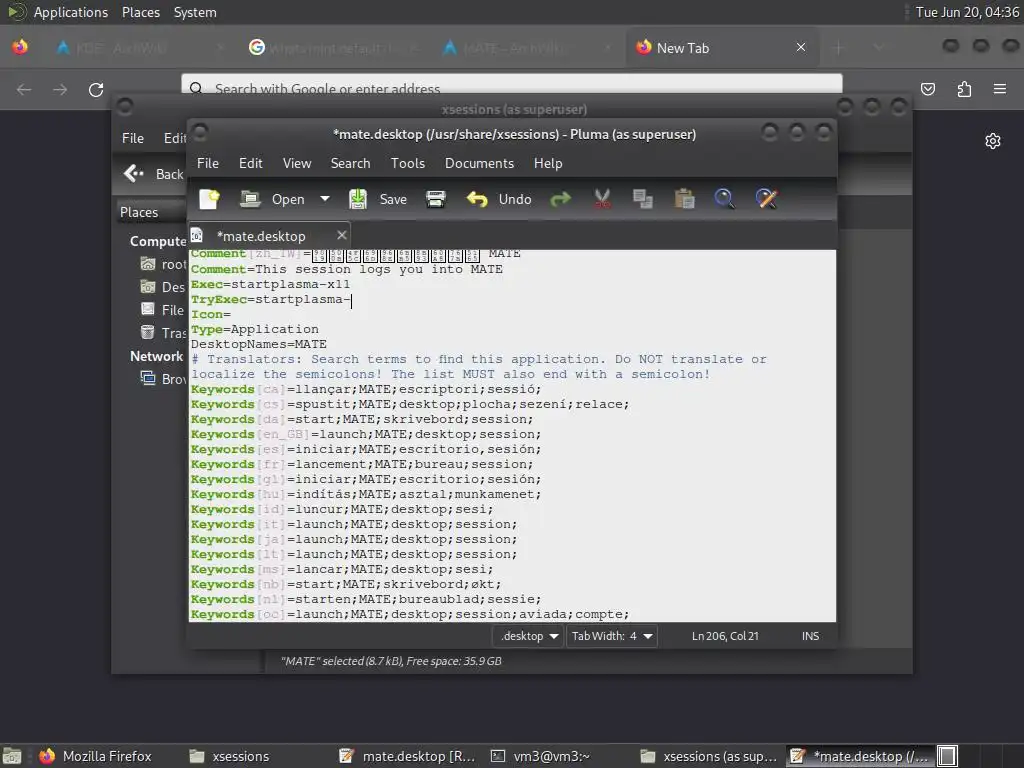This screenshot has height=768, width=1024.
Task: Undo the last edit
Action: click(499, 199)
